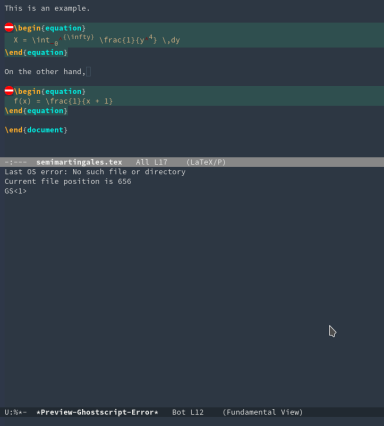Image resolution: width=384 pixels, height=426 pixels.
Task: Click the (Fundamental View) mode indicator
Action: point(263,412)
